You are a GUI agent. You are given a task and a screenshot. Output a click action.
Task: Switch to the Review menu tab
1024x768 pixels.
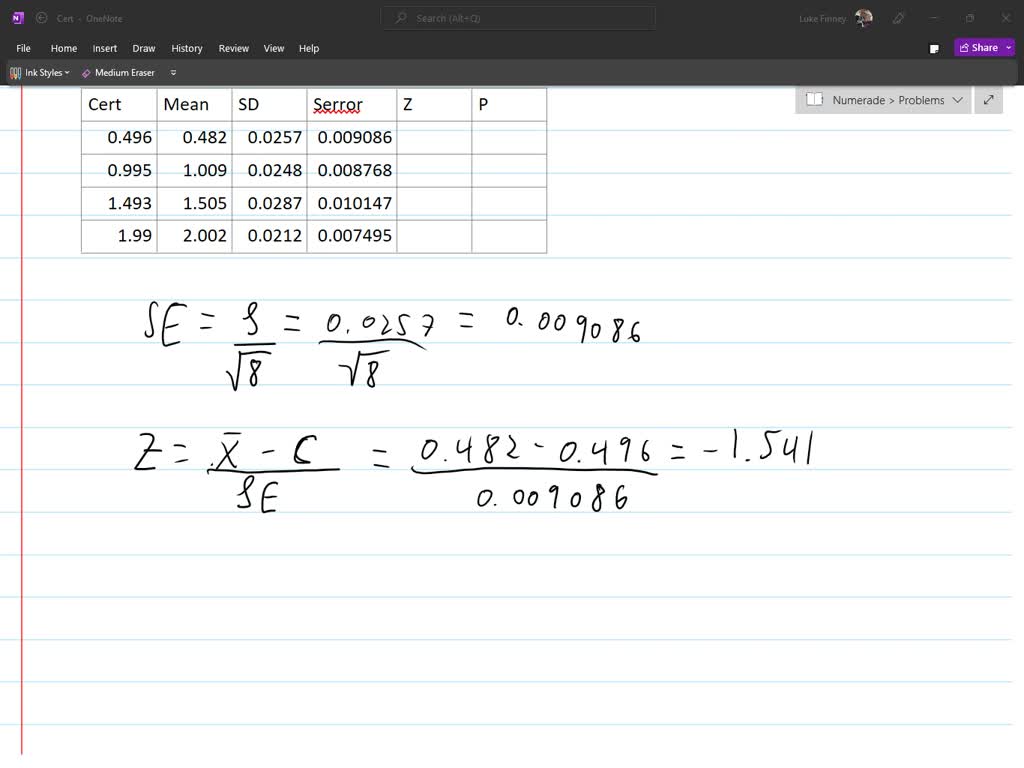233,48
